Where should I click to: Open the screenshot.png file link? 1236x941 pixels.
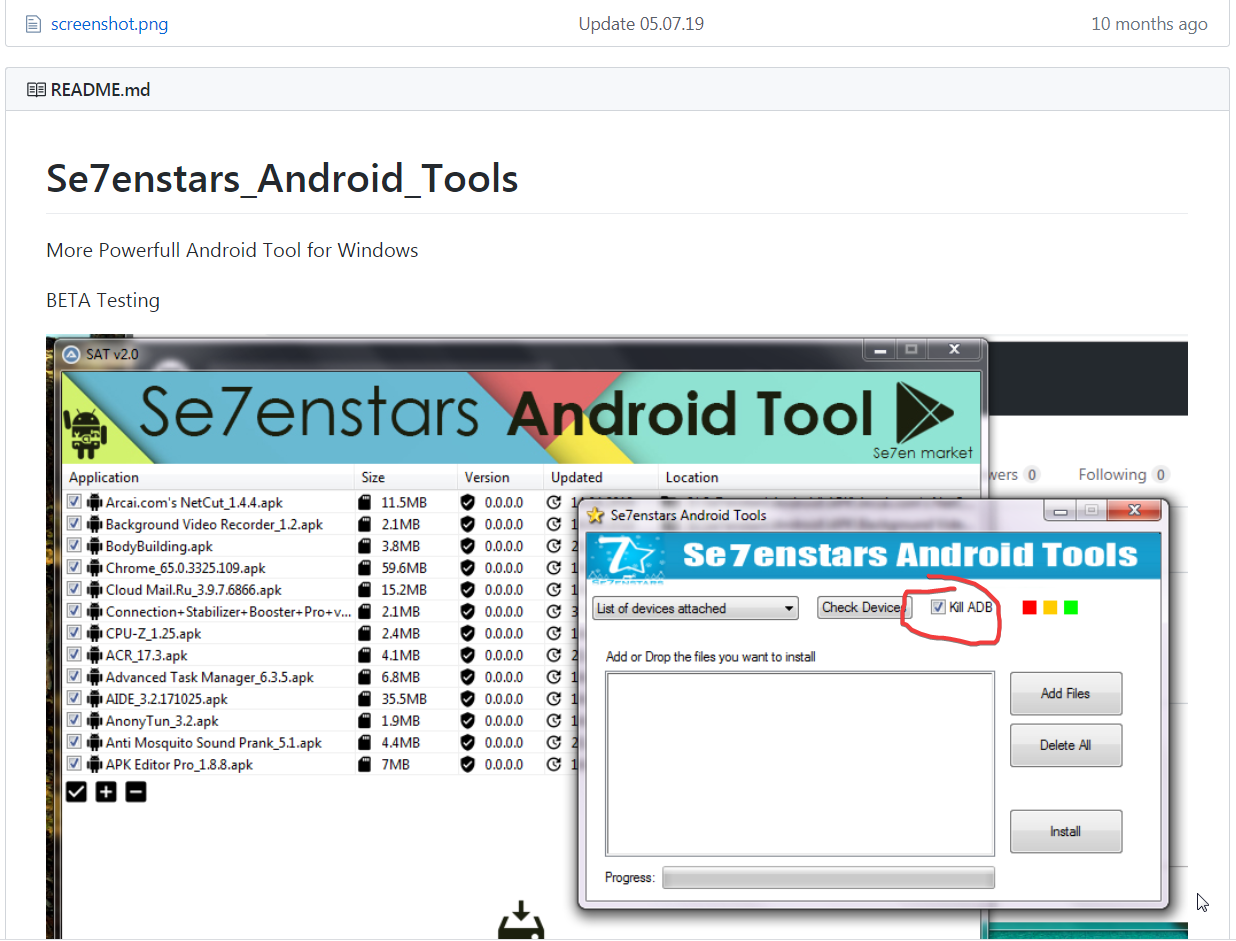pyautogui.click(x=109, y=24)
